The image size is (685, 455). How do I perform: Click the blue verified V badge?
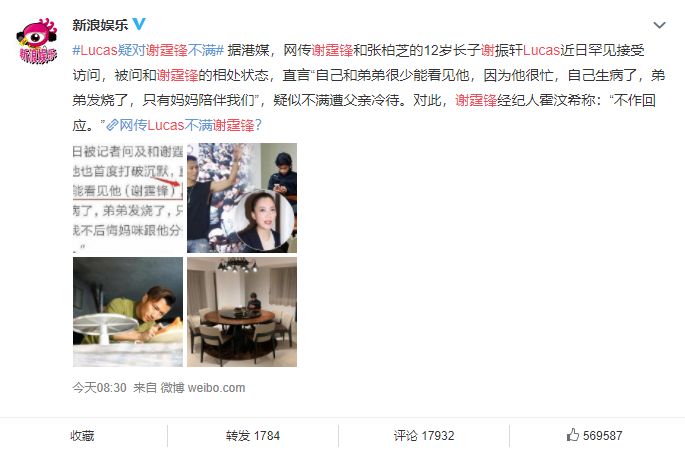coord(139,24)
